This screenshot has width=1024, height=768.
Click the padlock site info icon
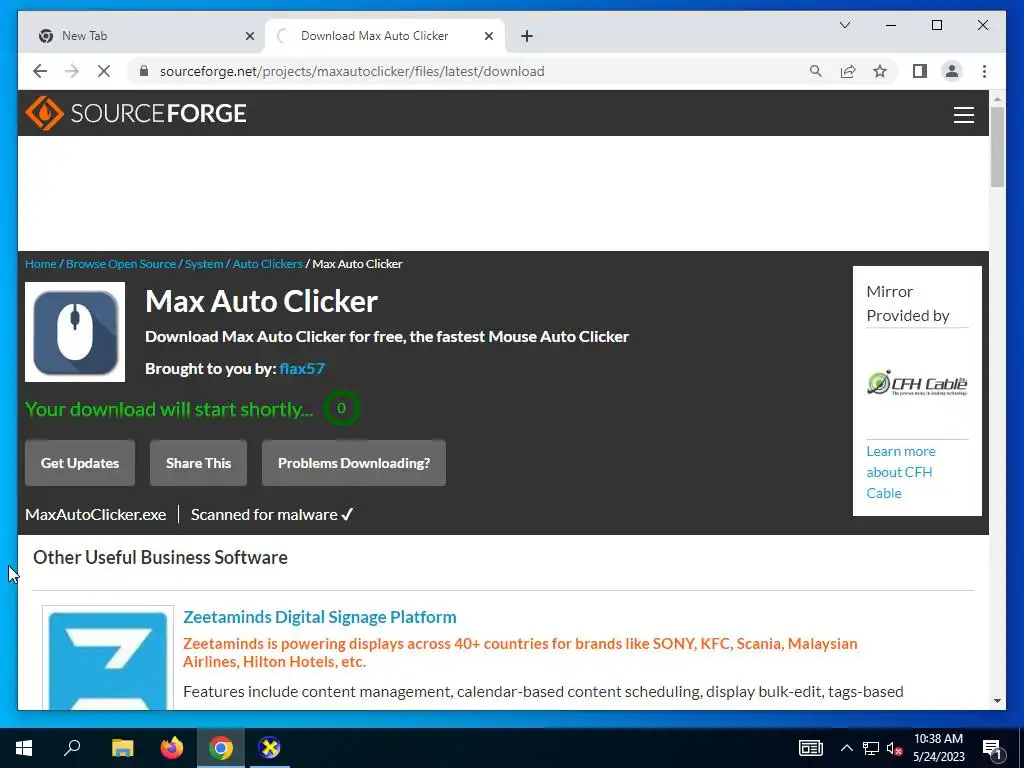pos(144,71)
